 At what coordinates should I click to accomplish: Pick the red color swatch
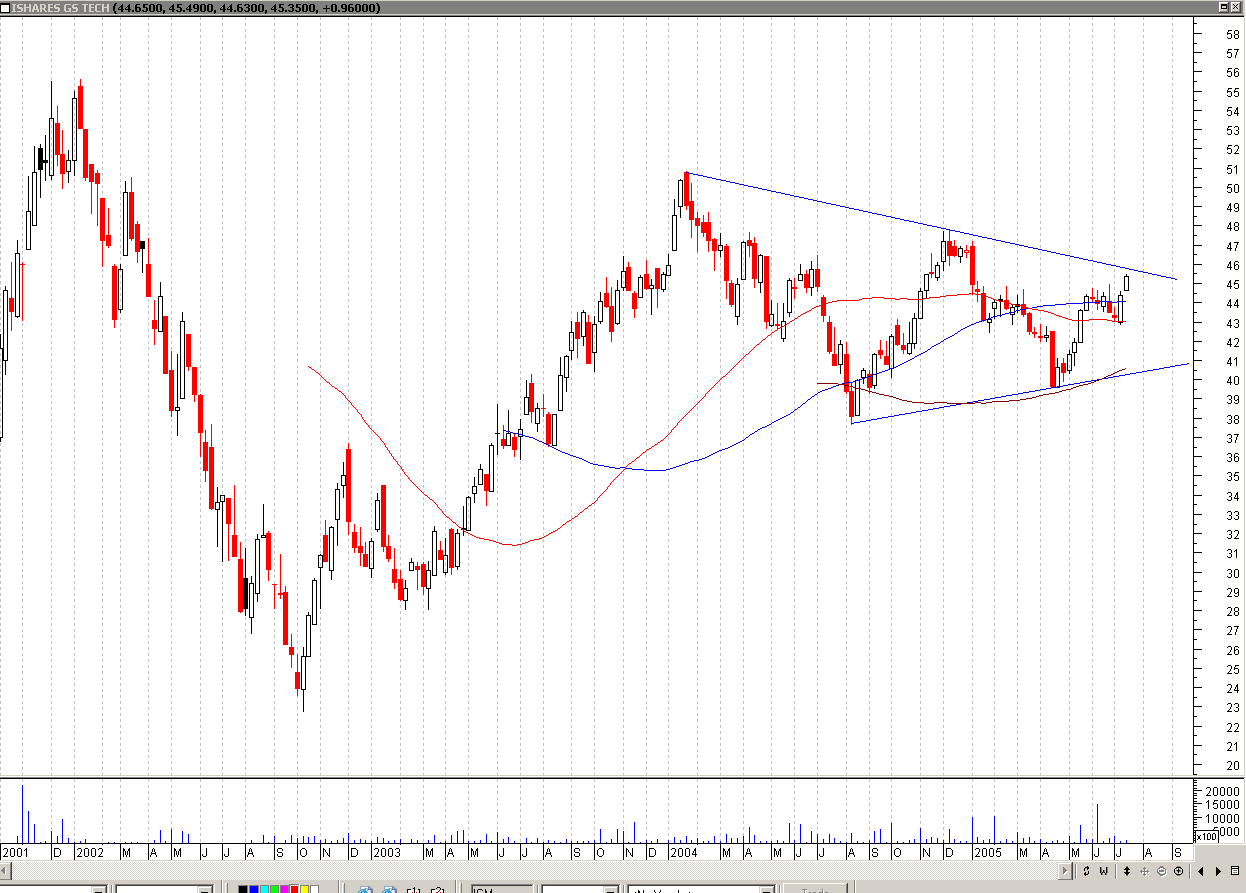click(294, 888)
